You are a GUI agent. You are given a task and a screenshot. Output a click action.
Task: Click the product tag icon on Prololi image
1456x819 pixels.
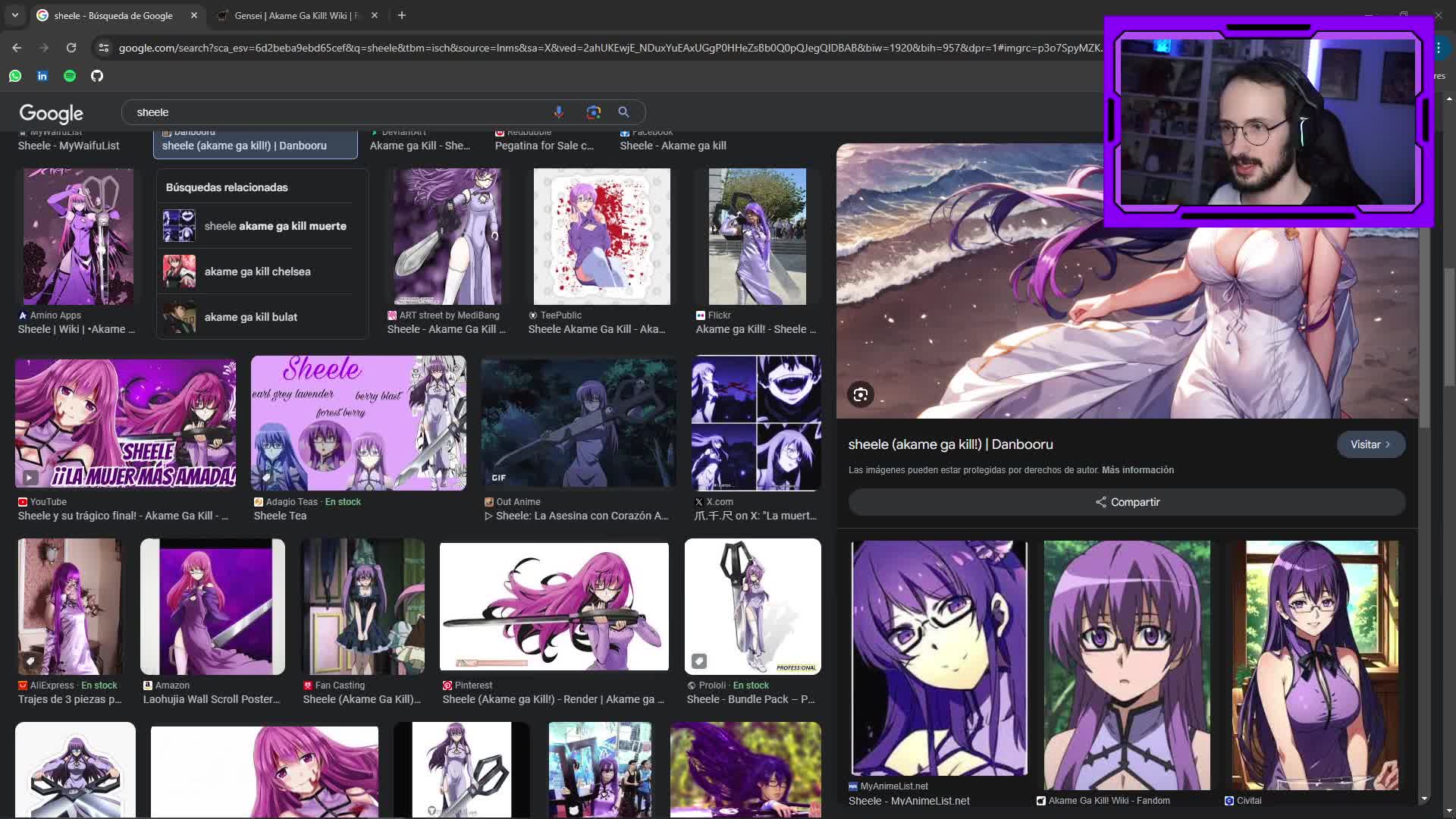[x=699, y=661]
